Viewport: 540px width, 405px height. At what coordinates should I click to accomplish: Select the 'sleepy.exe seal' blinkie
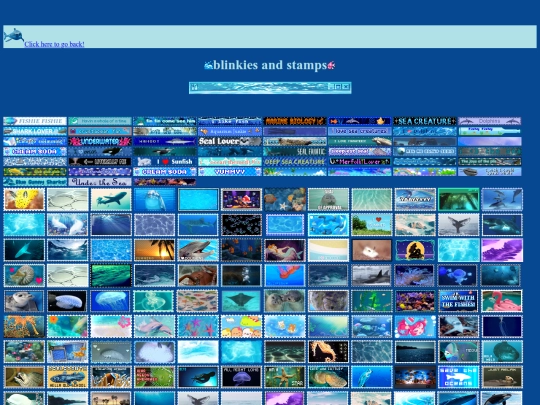coord(360,152)
